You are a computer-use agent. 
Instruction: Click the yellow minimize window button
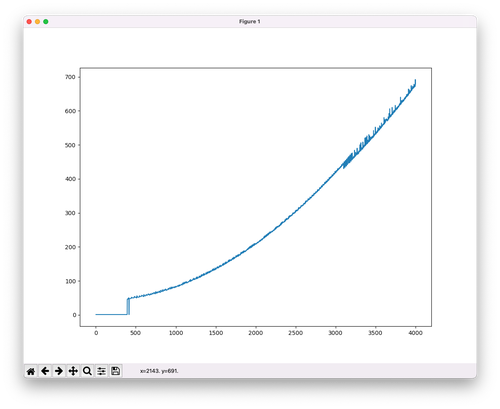click(37, 22)
